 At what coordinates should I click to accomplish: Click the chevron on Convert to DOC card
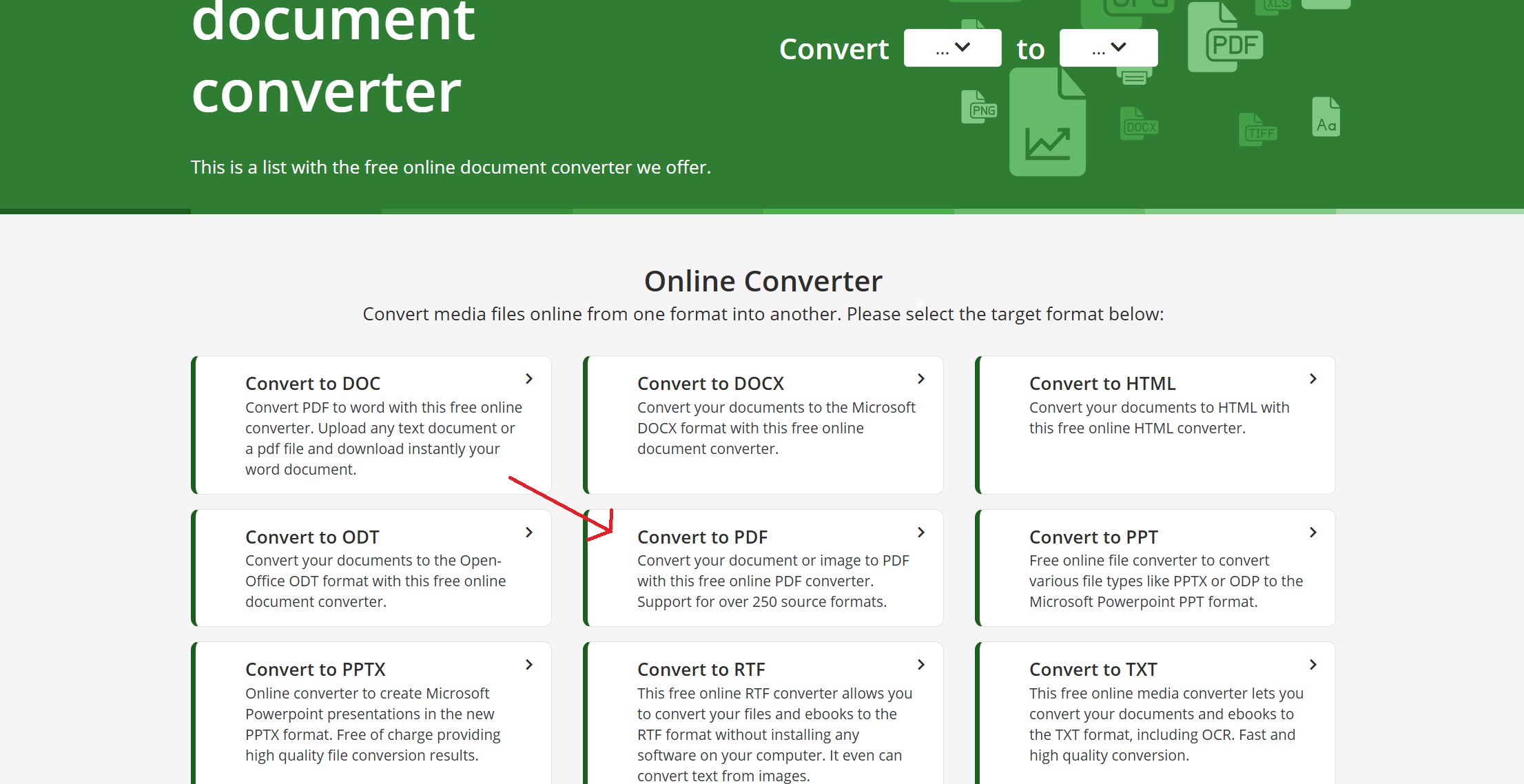(529, 379)
